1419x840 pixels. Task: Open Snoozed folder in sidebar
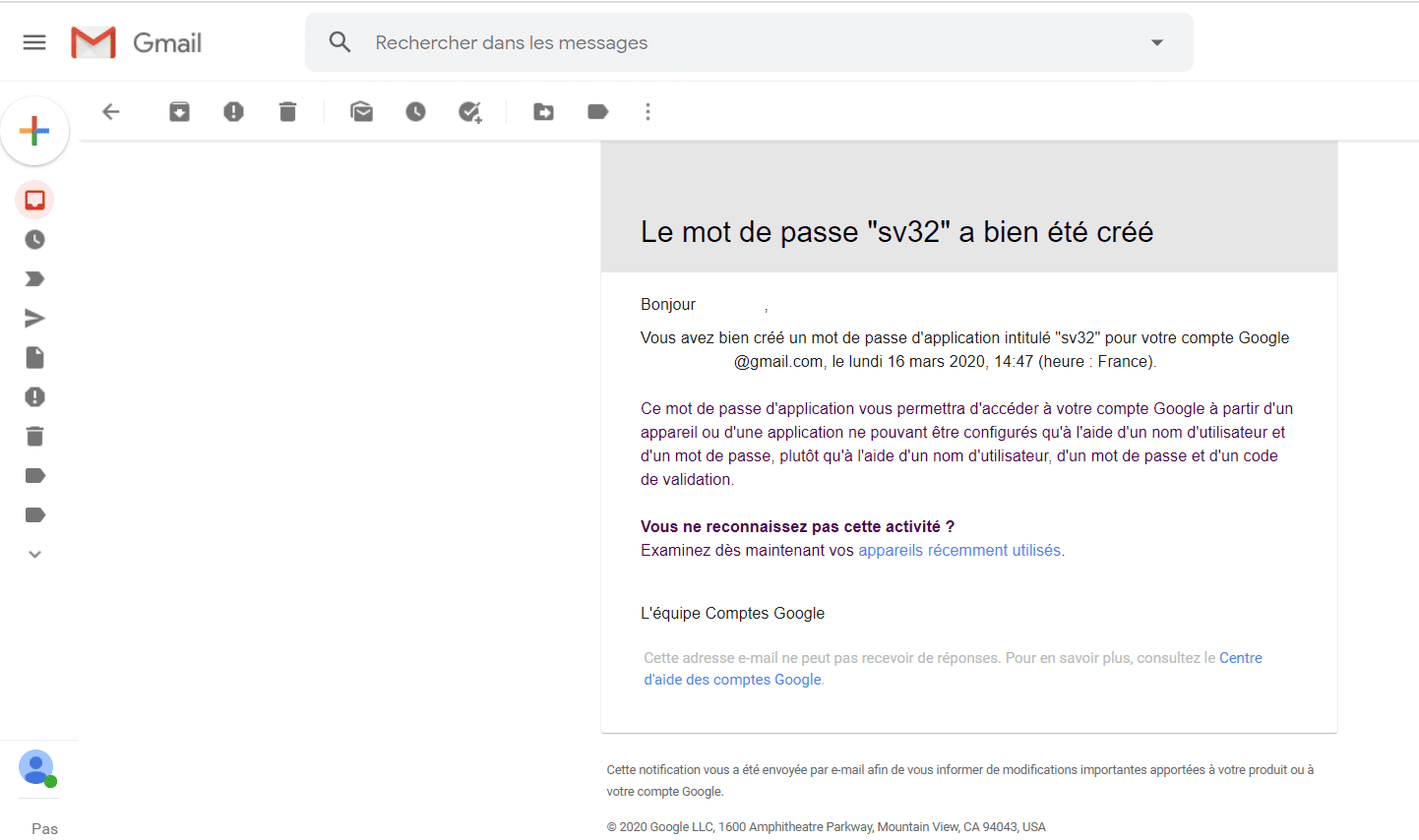pyautogui.click(x=34, y=240)
